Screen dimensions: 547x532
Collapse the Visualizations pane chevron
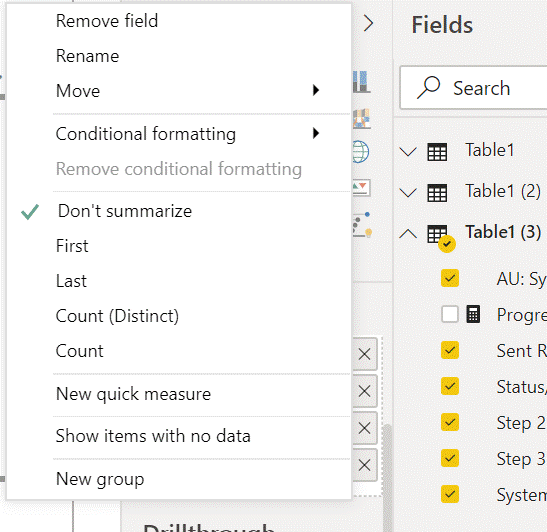pos(368,23)
